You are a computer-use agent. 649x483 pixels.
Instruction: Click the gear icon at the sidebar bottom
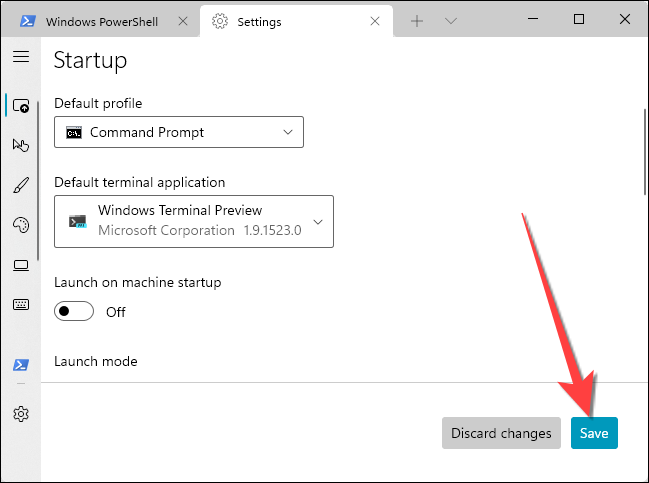pyautogui.click(x=20, y=413)
